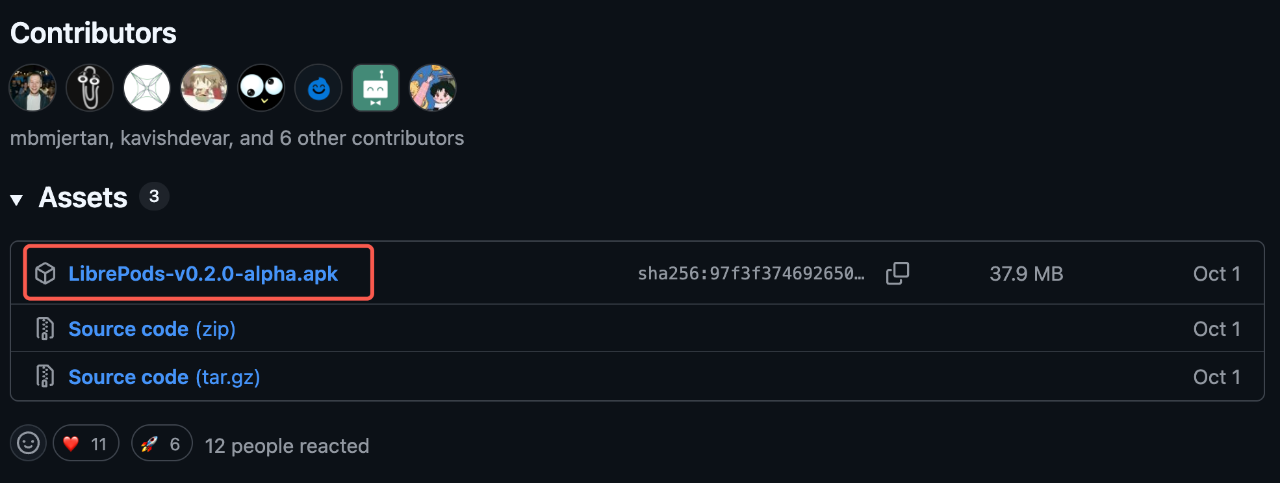
Task: Click the white geometric pattern avatar
Action: [147, 88]
